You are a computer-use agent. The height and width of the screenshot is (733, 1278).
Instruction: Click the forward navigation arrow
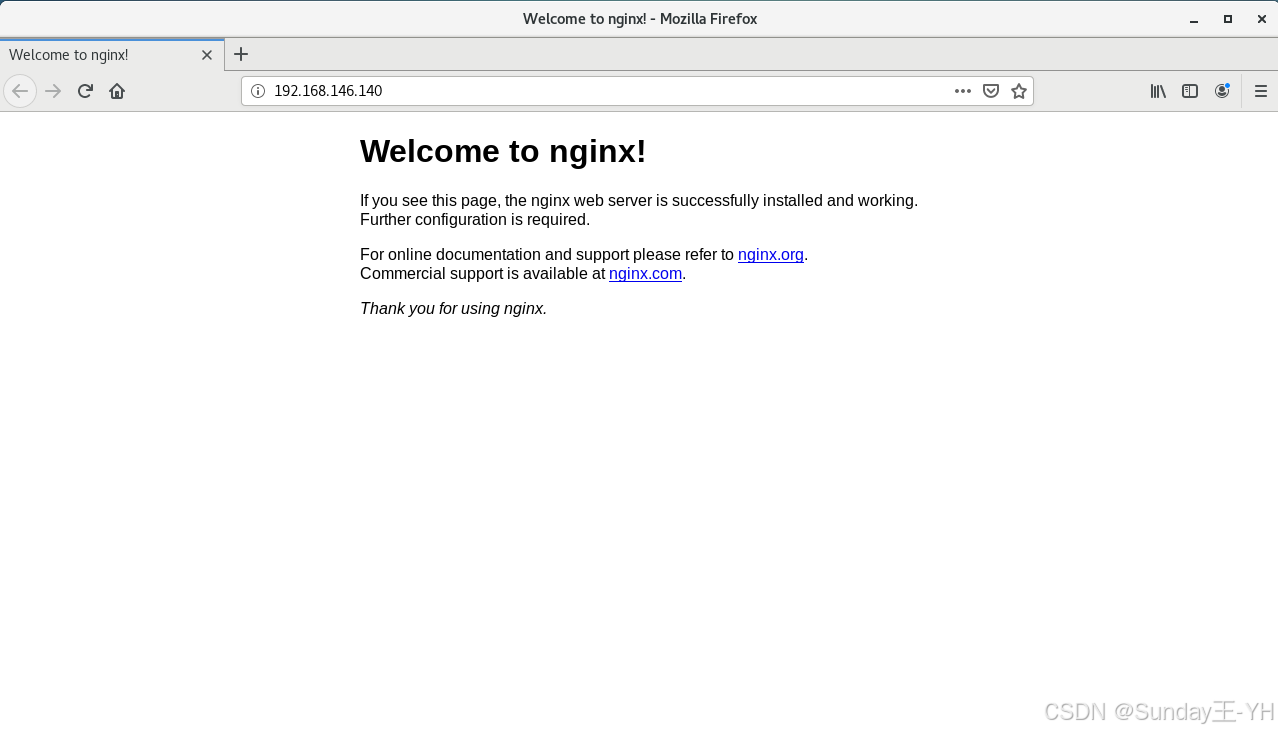pos(52,91)
